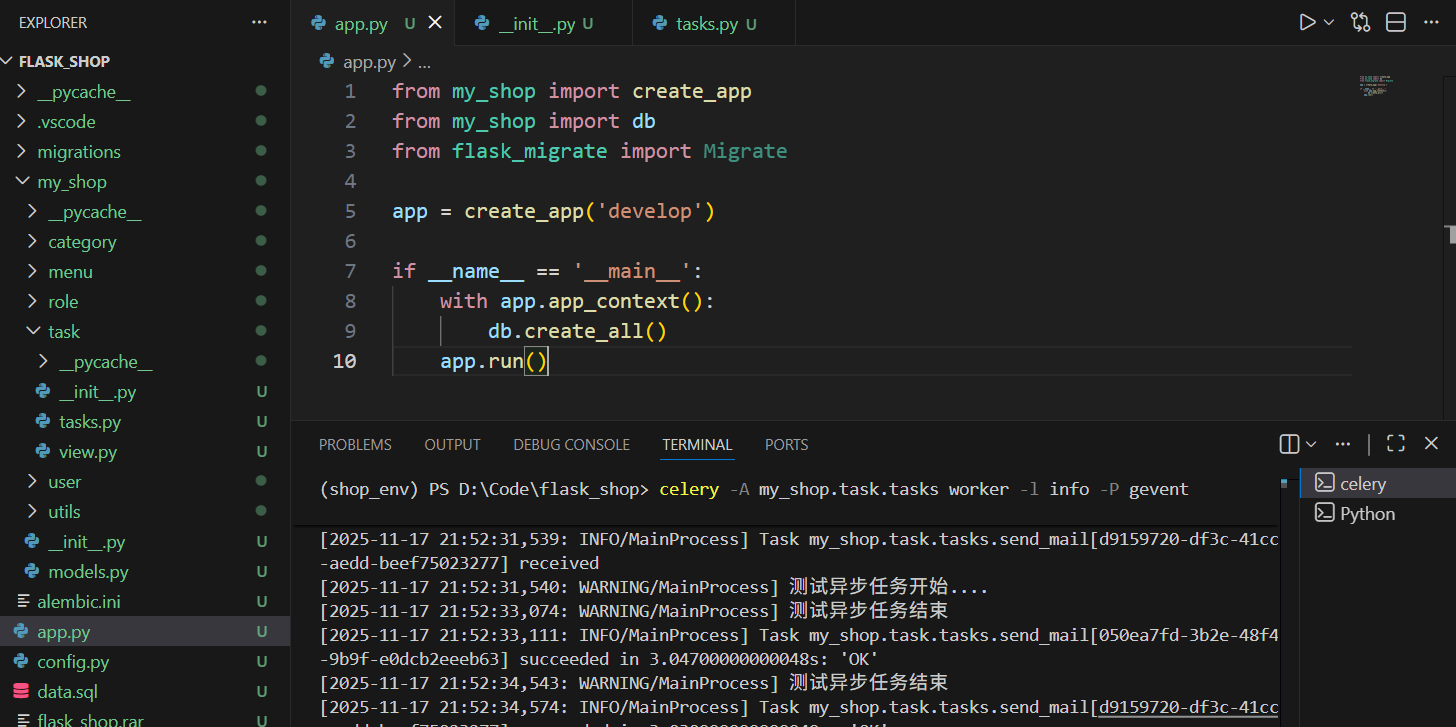Click the Python icon beside config.py
Screen dimensions: 1456x727
pyautogui.click(x=21, y=662)
